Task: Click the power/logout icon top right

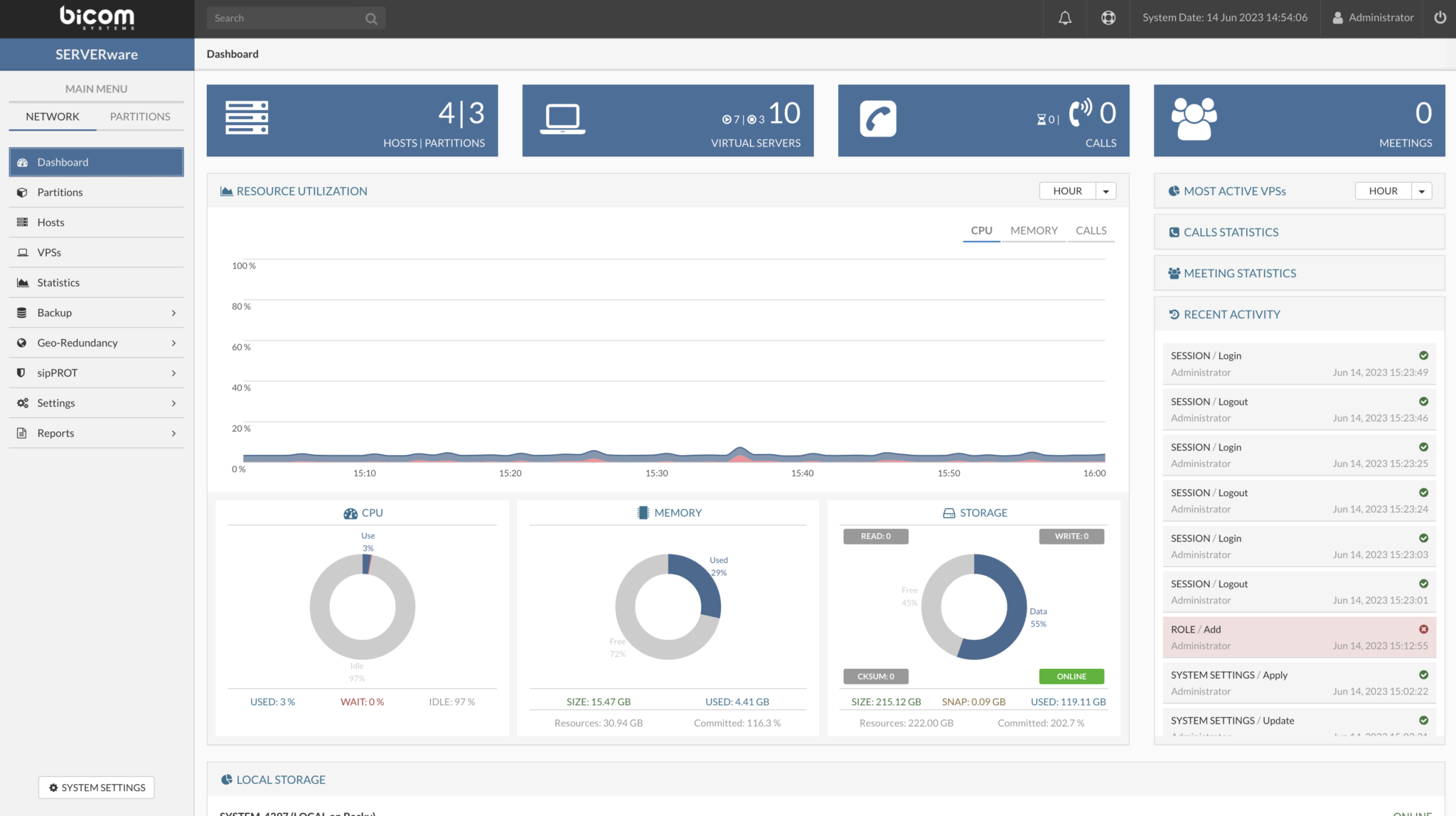Action: 1440,18
